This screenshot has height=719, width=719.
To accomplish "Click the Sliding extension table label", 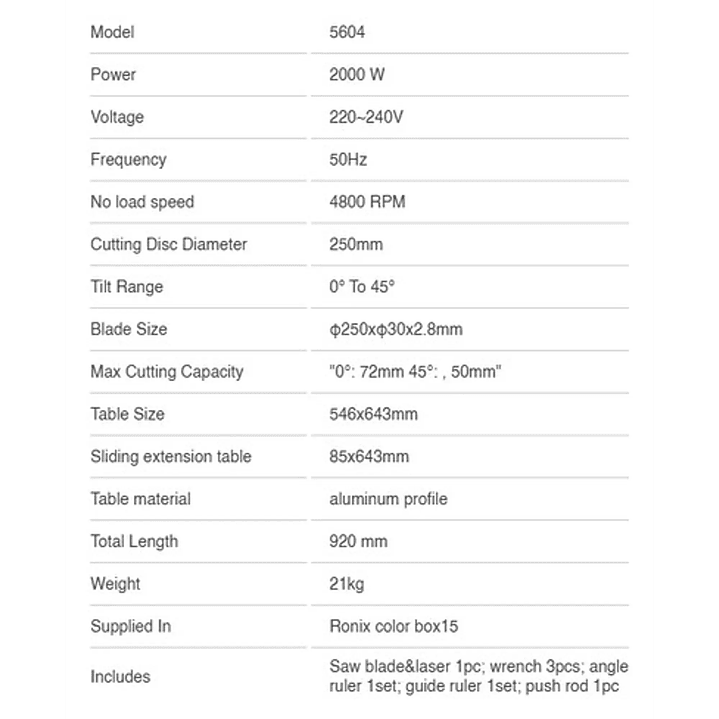I will tap(170, 457).
